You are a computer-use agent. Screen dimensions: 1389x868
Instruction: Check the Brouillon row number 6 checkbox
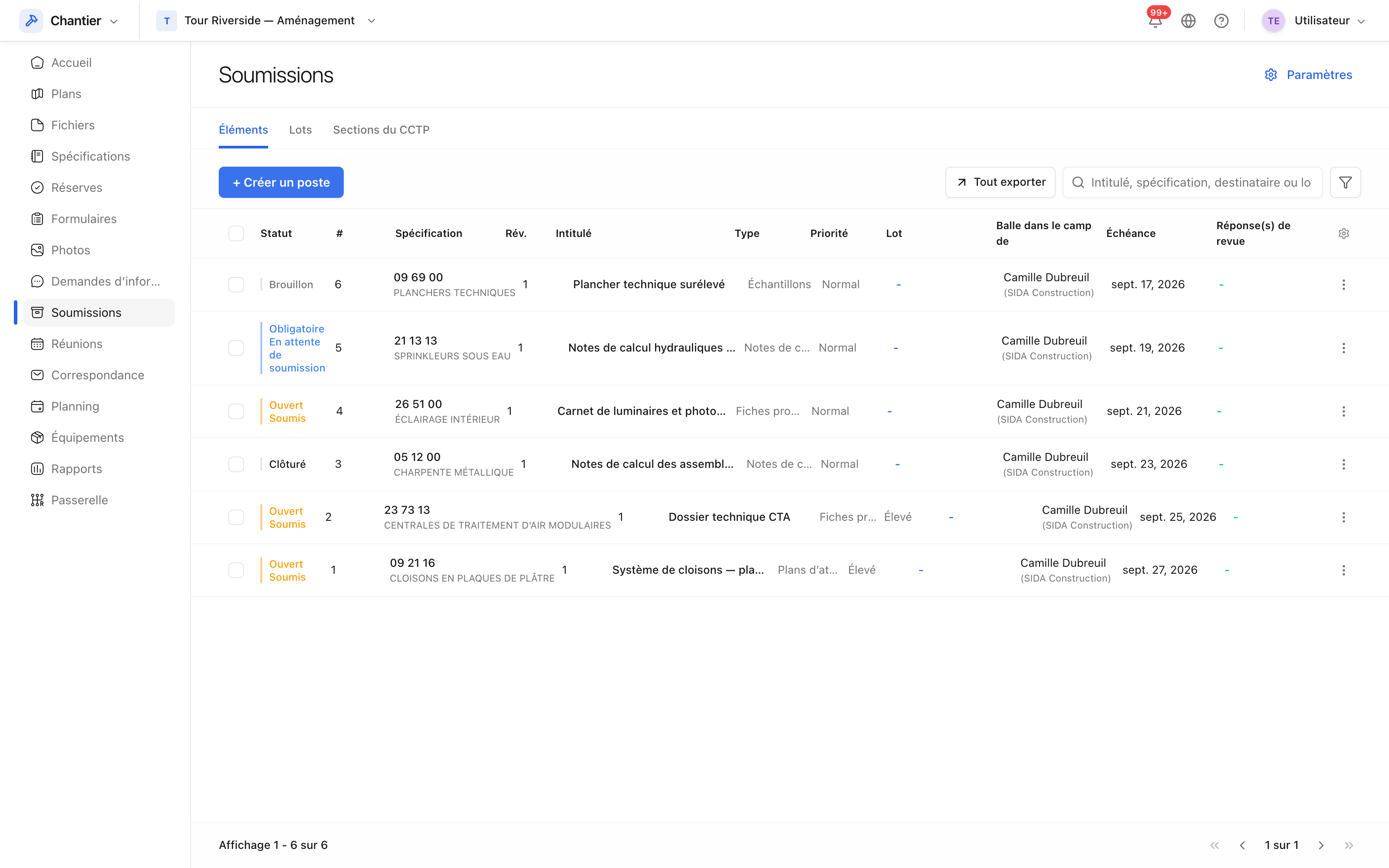click(236, 285)
